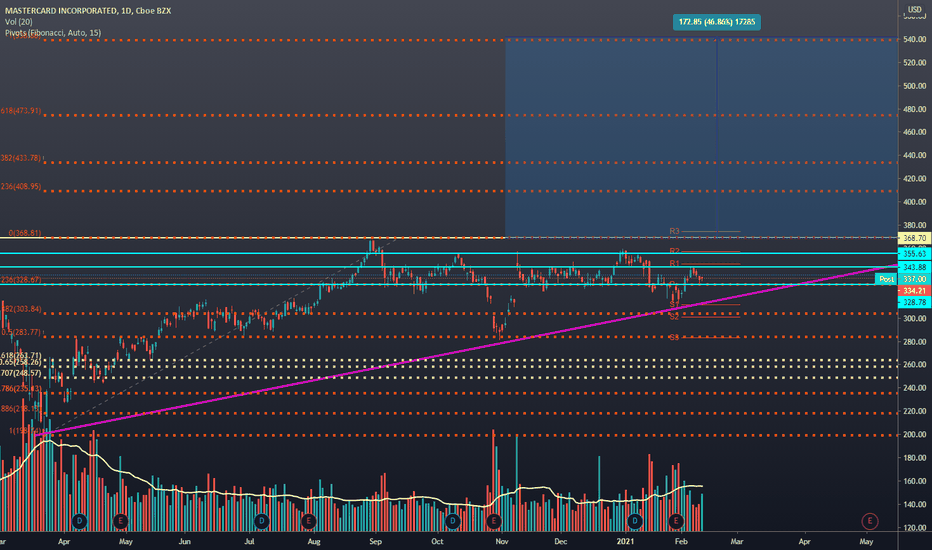The height and width of the screenshot is (550, 932).
Task: Open the USD currency selector
Action: pos(914,9)
